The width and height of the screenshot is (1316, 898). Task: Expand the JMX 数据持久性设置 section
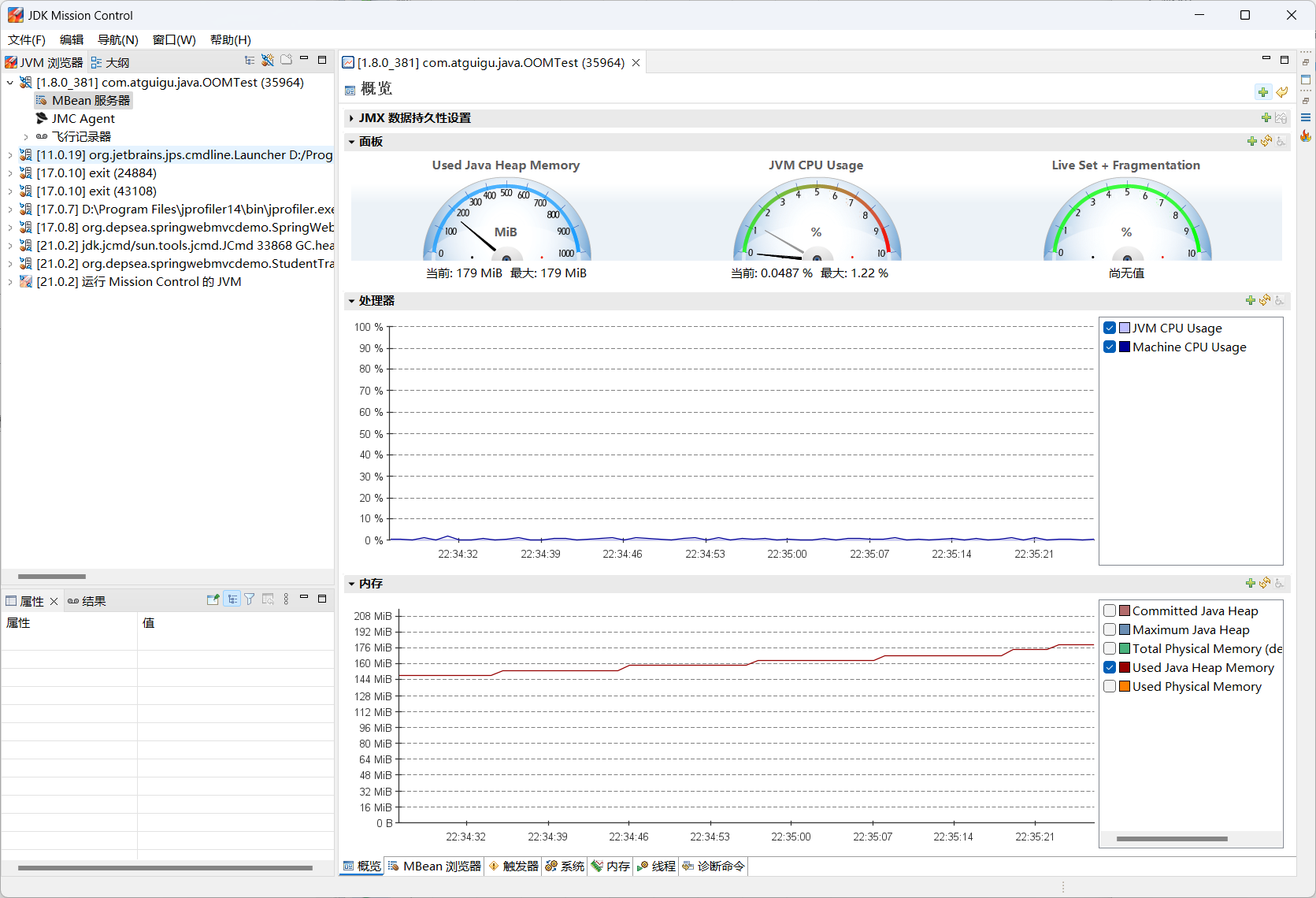351,118
